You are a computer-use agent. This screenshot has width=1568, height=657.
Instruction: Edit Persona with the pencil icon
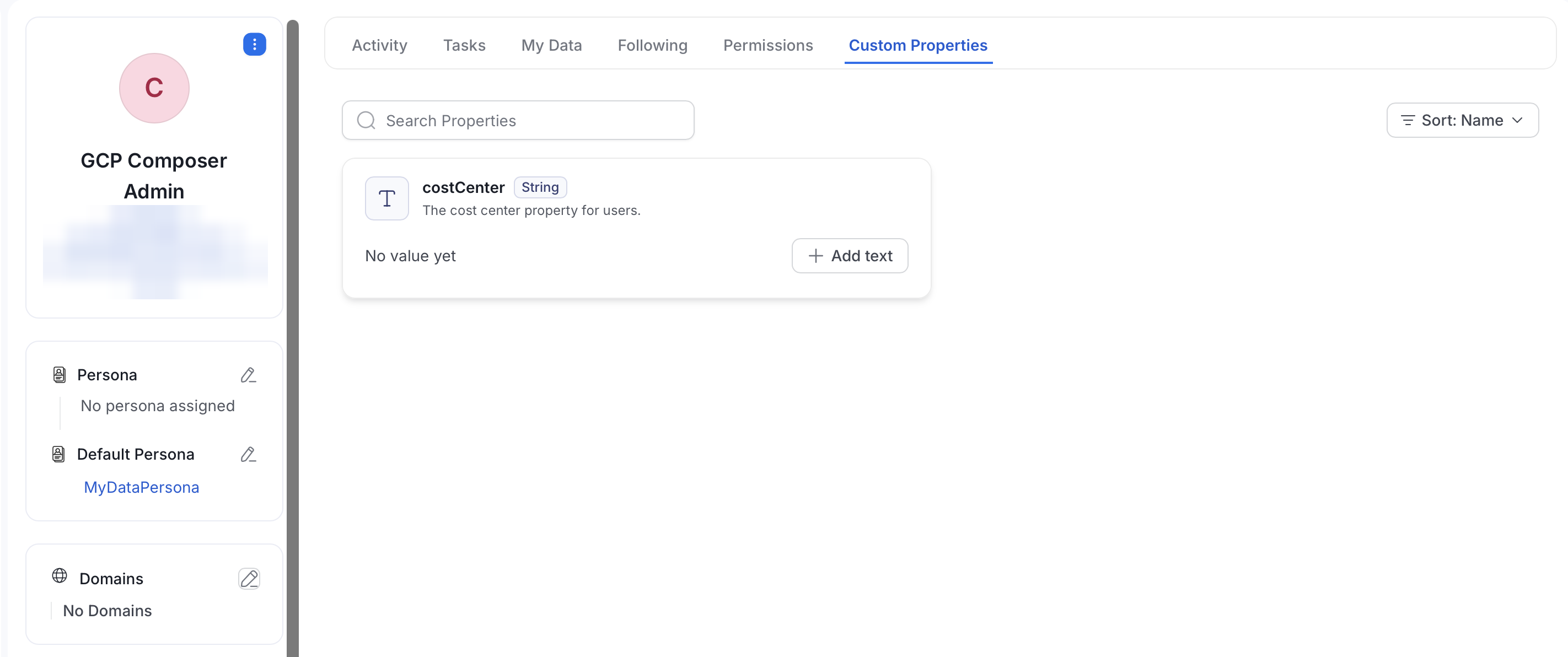click(248, 375)
